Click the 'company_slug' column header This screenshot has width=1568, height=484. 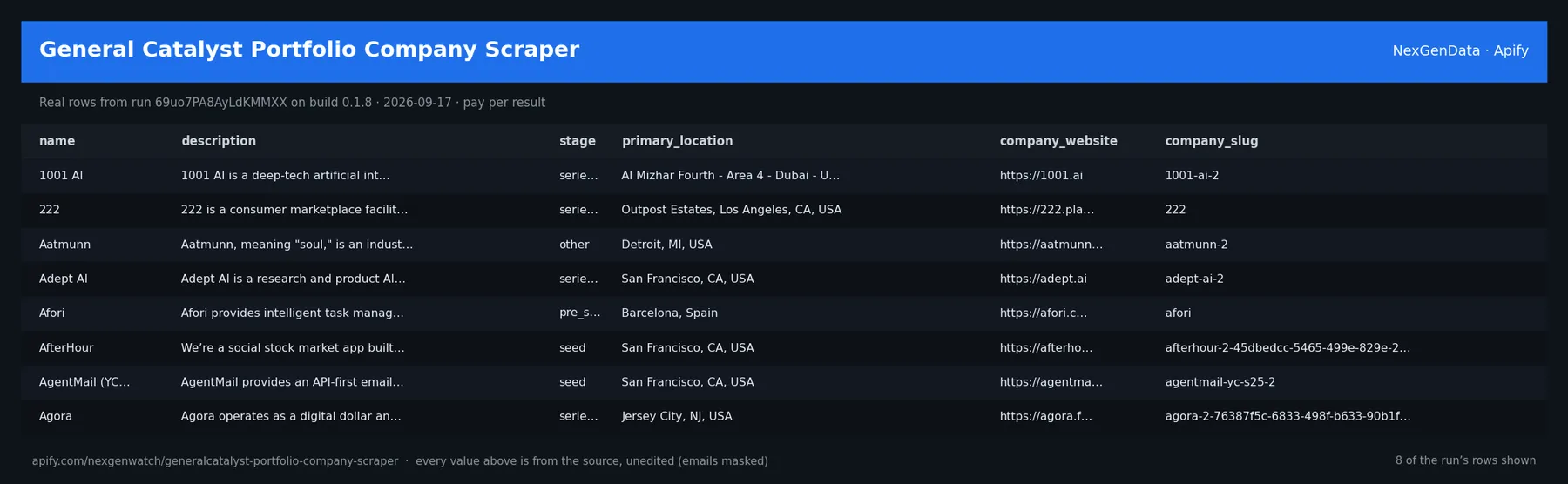1212,141
